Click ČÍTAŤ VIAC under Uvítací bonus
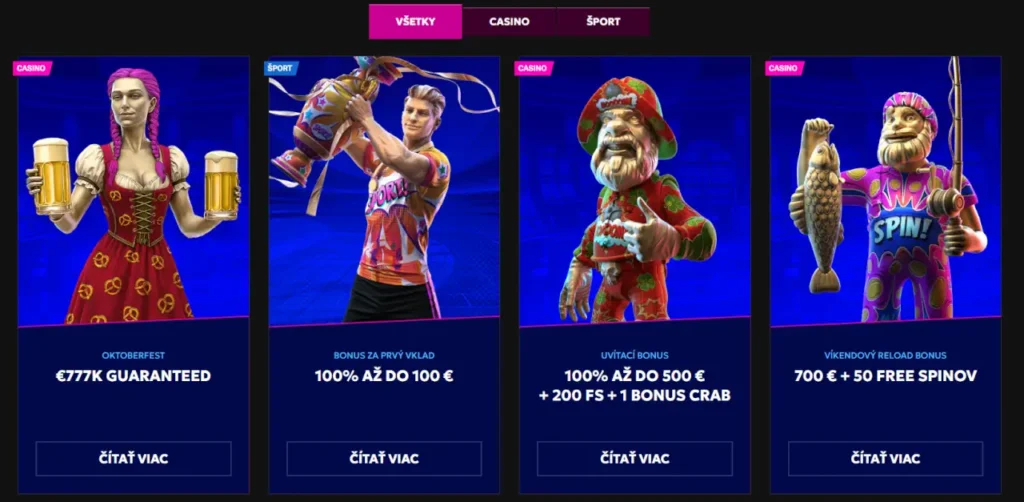This screenshot has width=1024, height=502. (635, 458)
